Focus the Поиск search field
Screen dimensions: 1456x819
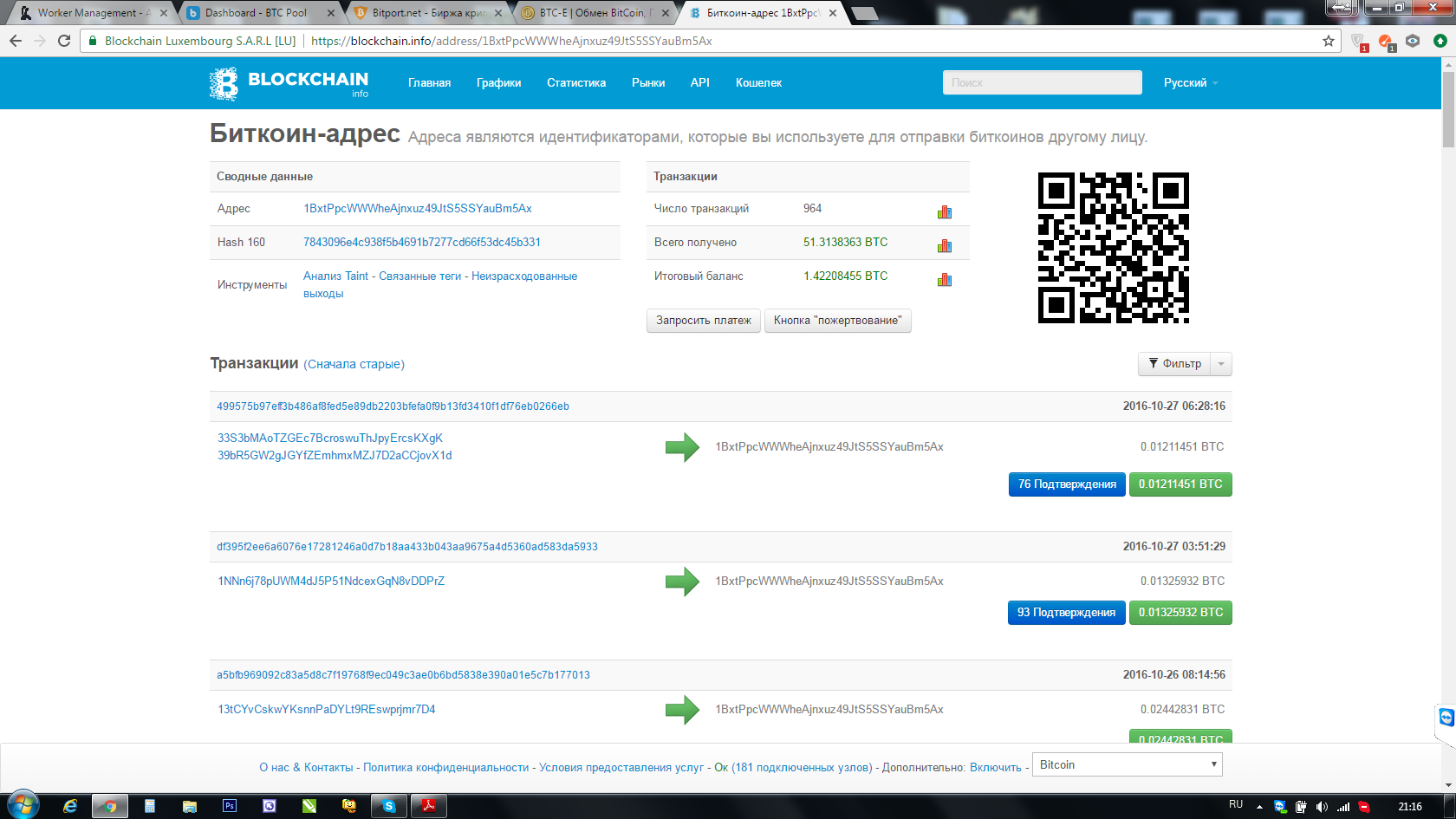point(1043,82)
